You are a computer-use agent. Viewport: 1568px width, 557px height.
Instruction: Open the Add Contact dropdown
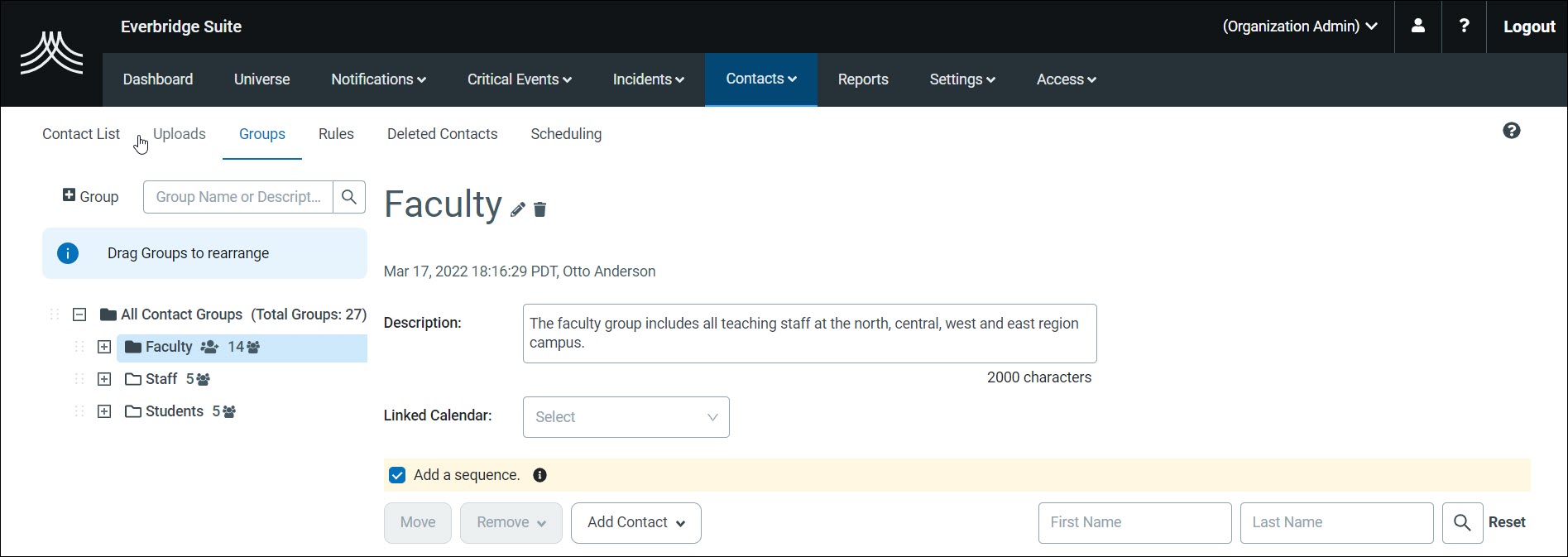pos(635,523)
